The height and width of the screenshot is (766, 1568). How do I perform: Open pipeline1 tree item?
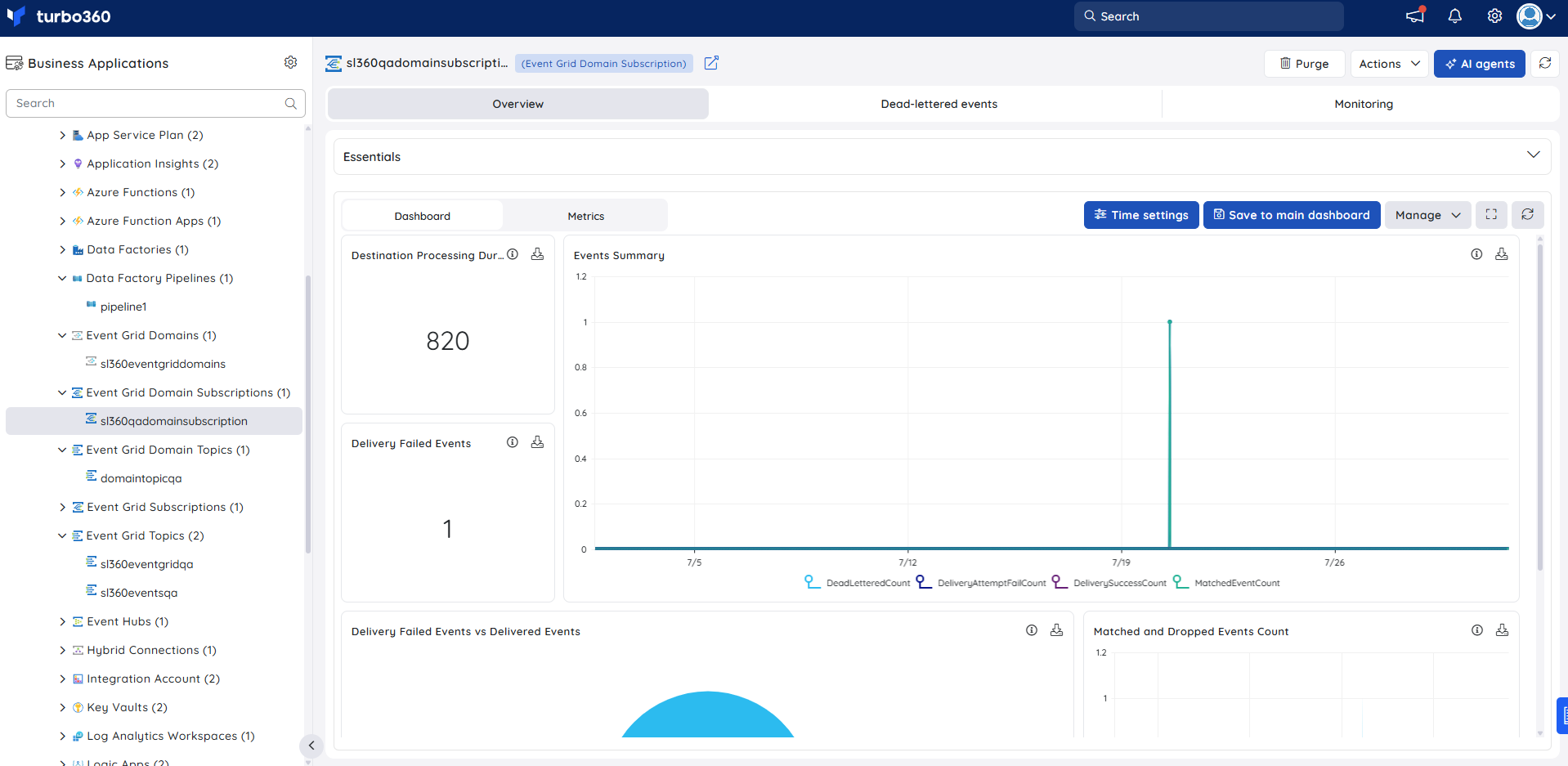point(123,307)
